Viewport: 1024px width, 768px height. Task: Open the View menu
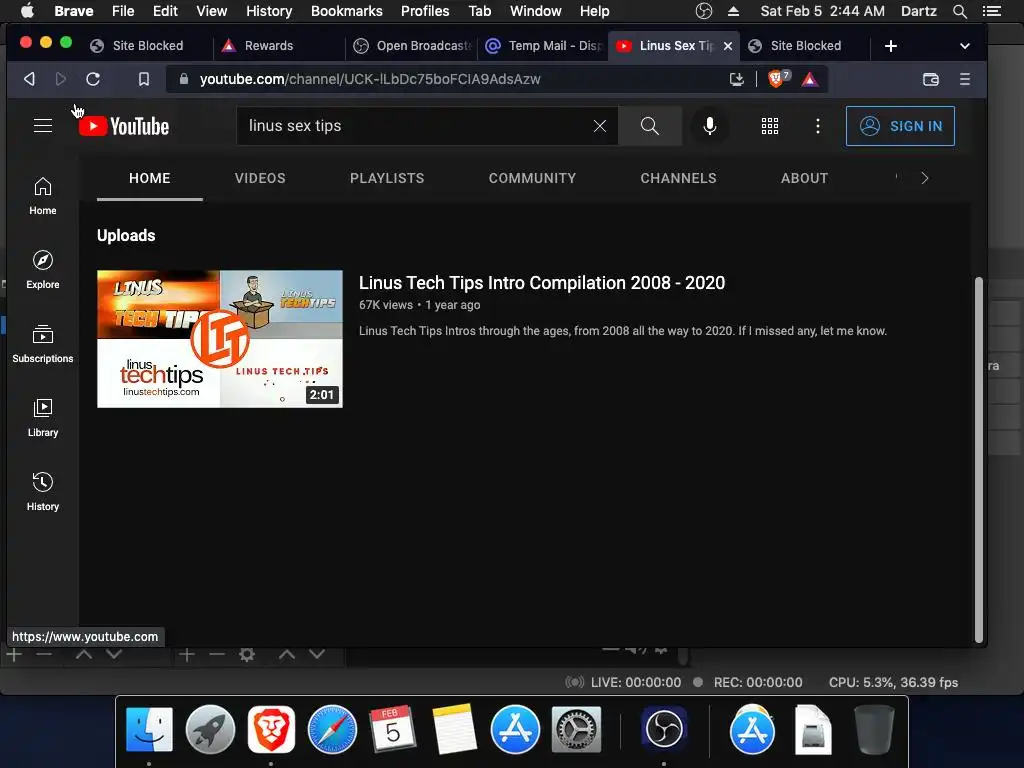212,11
